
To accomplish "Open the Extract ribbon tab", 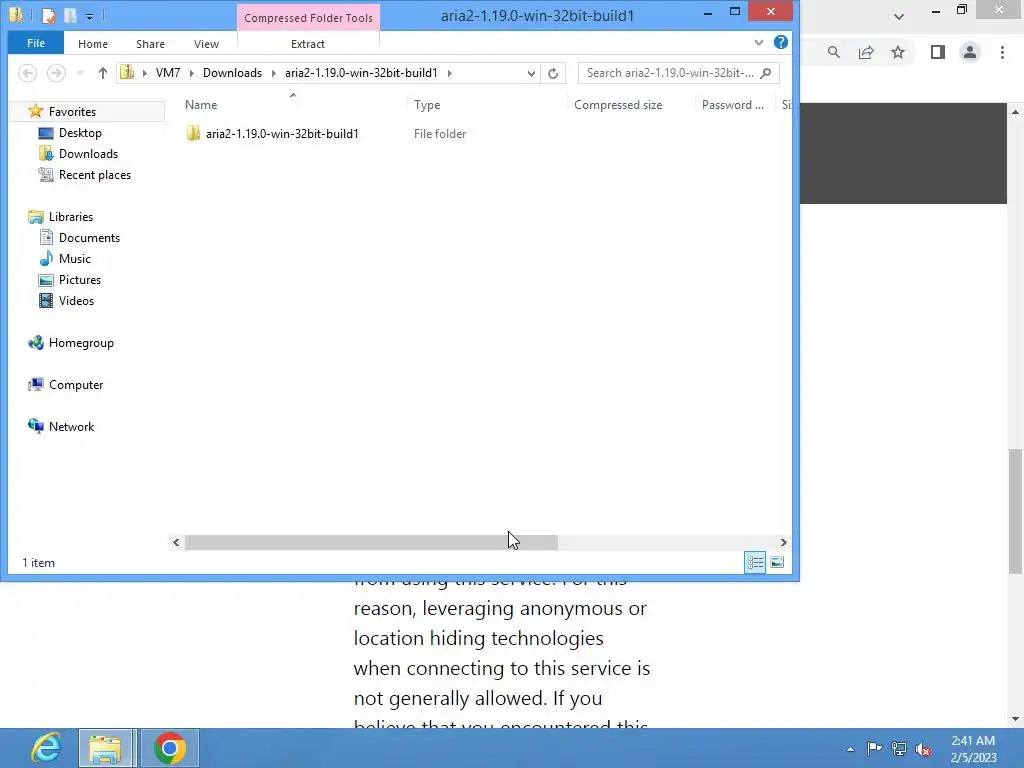I will (x=308, y=44).
